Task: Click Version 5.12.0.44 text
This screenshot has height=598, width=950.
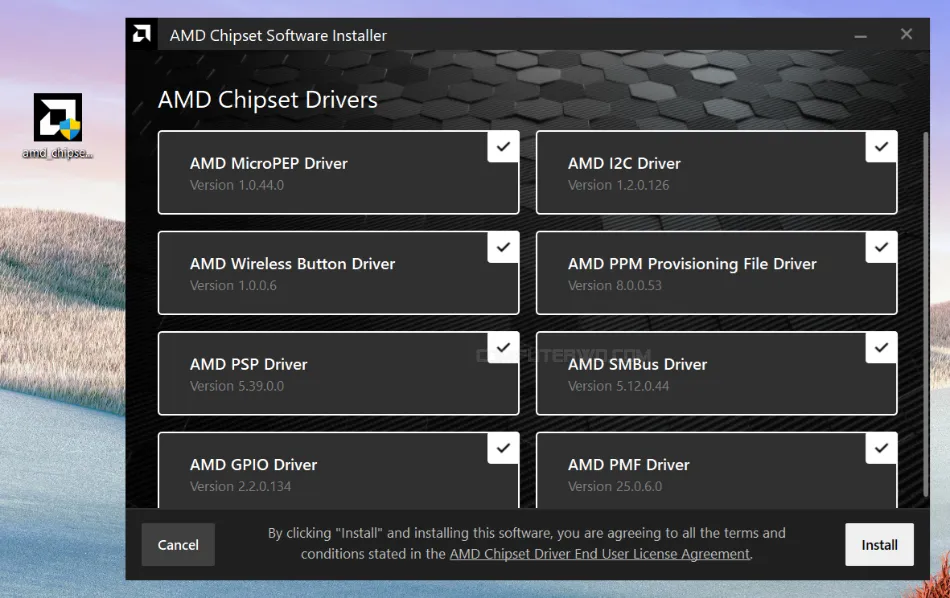Action: click(x=618, y=387)
